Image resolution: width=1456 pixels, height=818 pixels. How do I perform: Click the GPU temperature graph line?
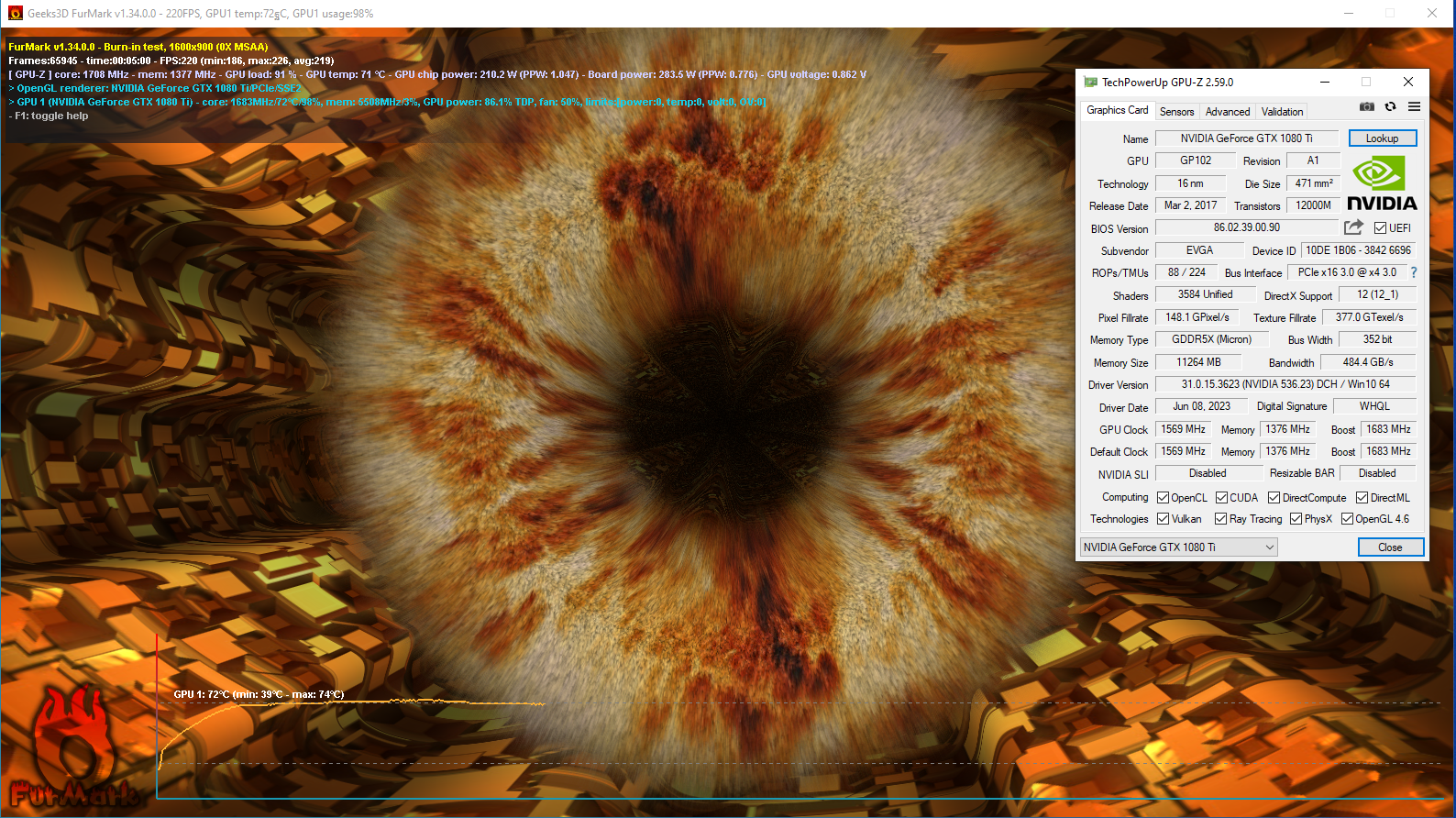[x=367, y=702]
